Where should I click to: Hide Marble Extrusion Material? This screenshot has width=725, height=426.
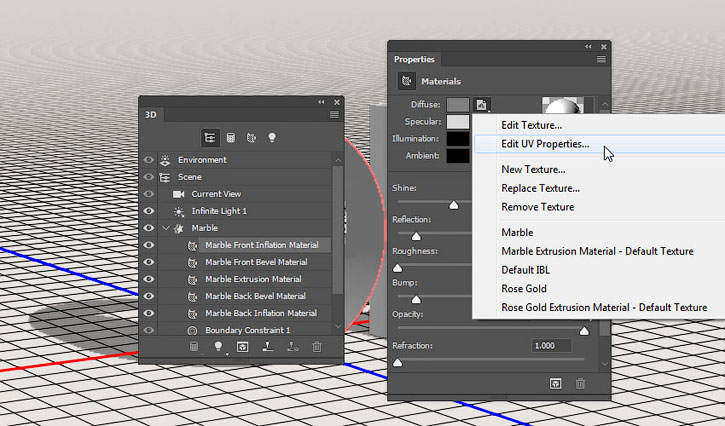[x=148, y=279]
